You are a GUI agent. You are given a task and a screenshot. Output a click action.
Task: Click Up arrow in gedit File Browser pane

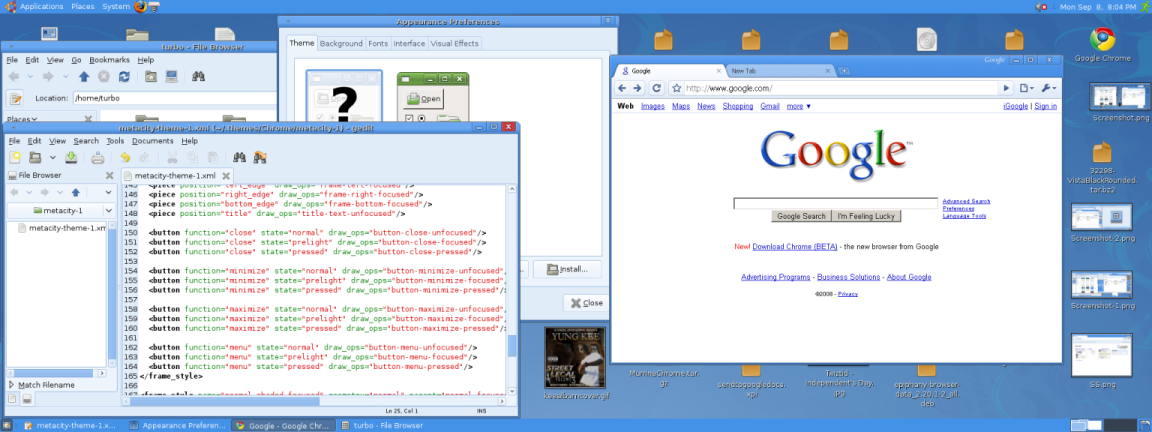click(75, 192)
